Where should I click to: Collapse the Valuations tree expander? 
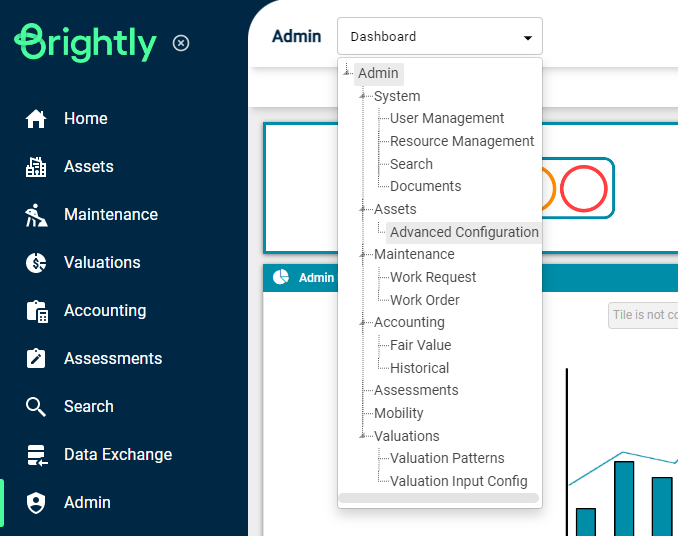pyautogui.click(x=362, y=436)
